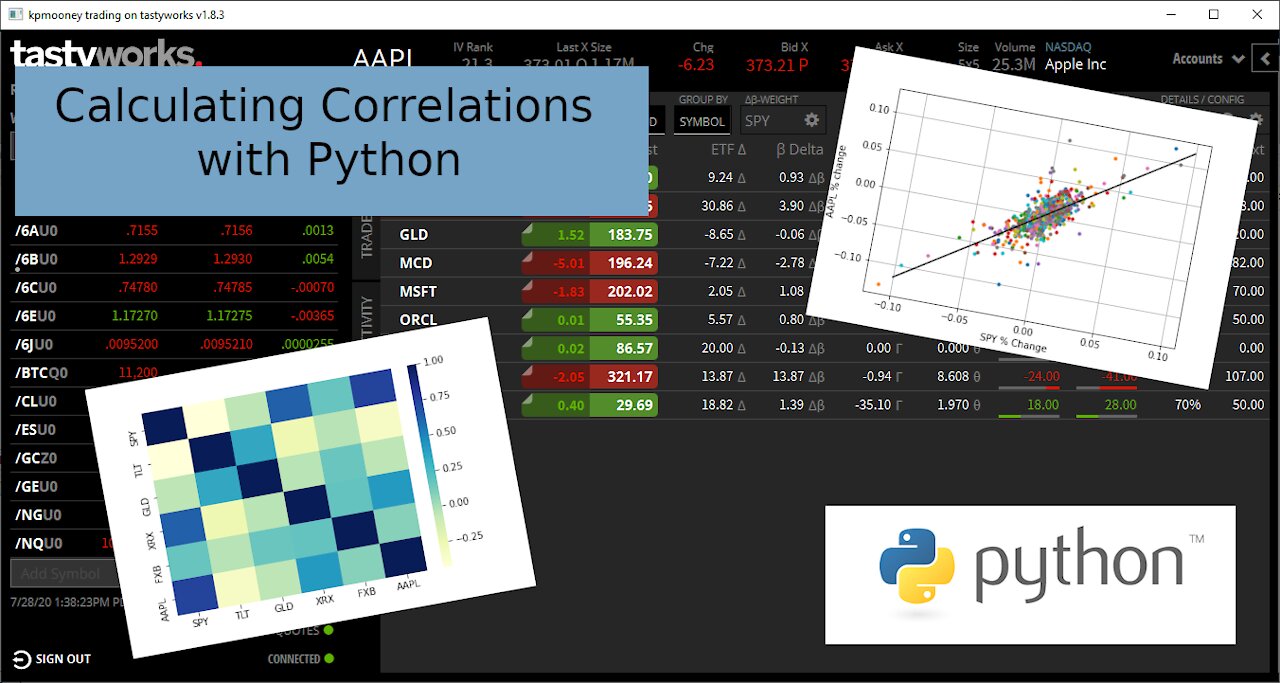This screenshot has height=683, width=1280.
Task: Select /6BU0 in the watchlist
Action: pyautogui.click(x=36, y=259)
